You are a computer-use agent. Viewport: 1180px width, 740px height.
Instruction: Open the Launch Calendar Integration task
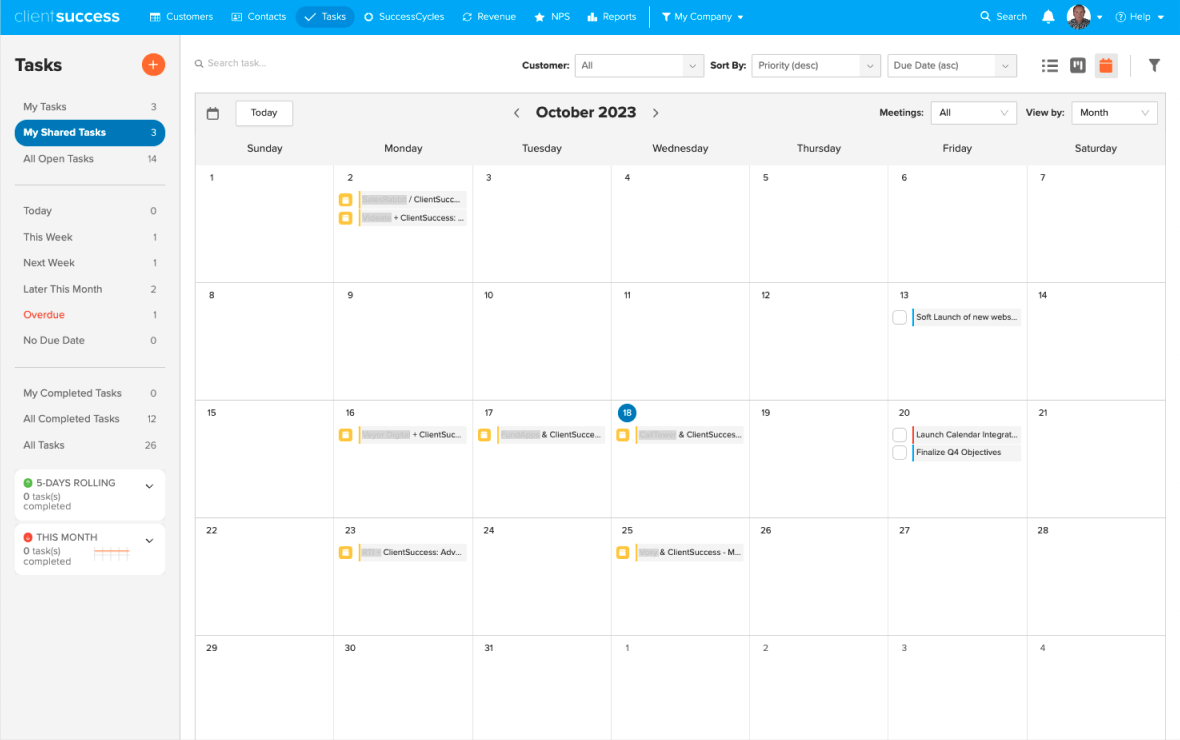coord(966,434)
